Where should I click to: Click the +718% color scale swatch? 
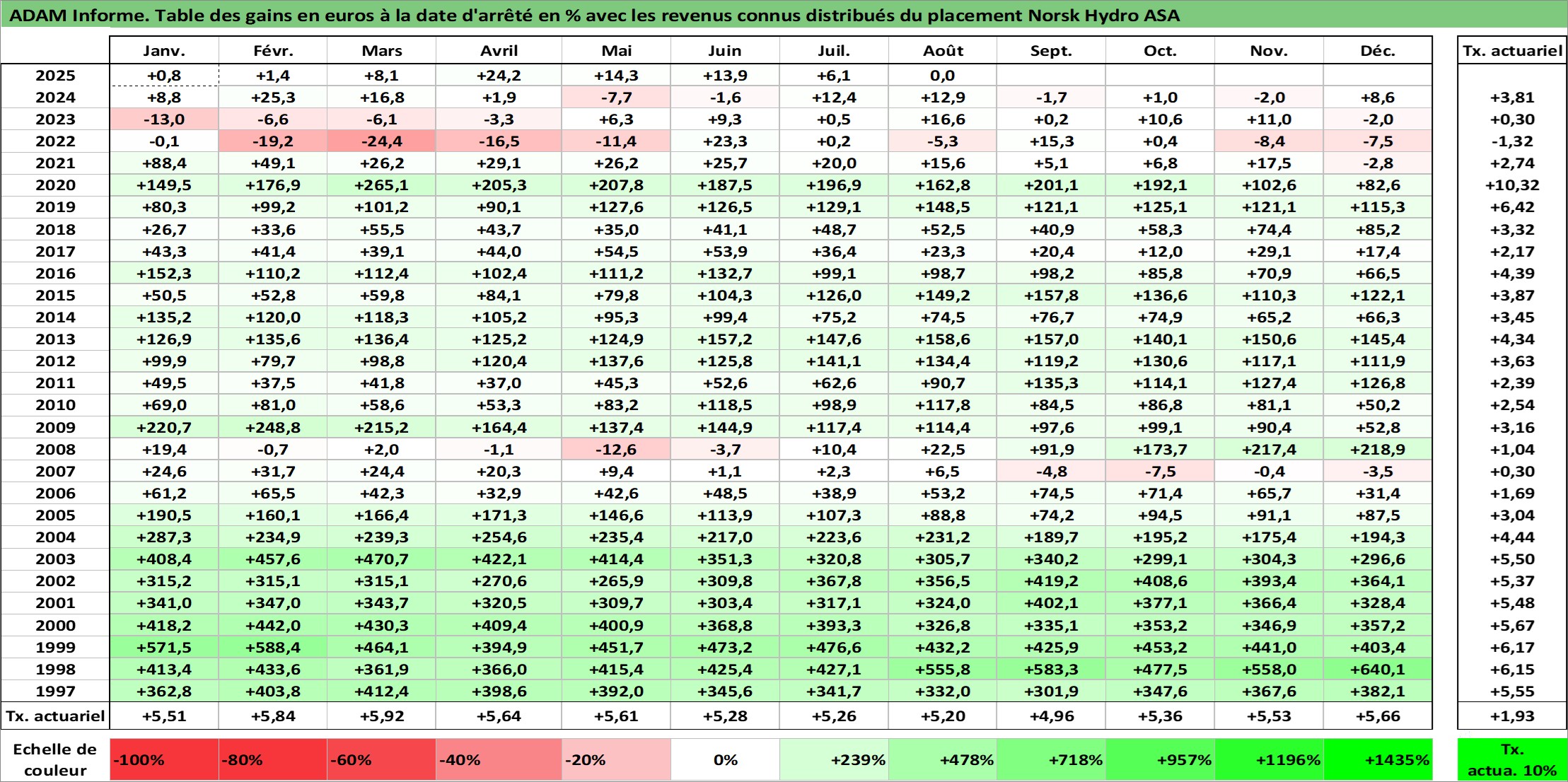[1052, 760]
